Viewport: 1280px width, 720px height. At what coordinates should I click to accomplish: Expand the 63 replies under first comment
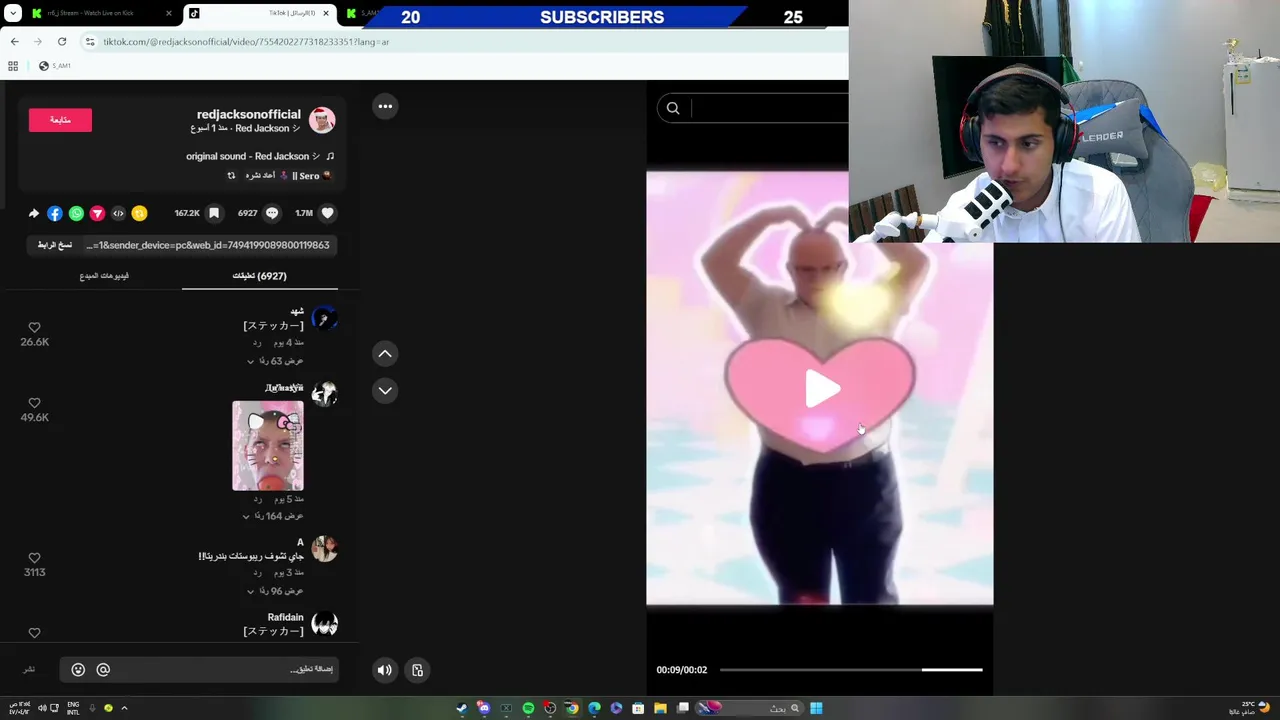(x=275, y=361)
